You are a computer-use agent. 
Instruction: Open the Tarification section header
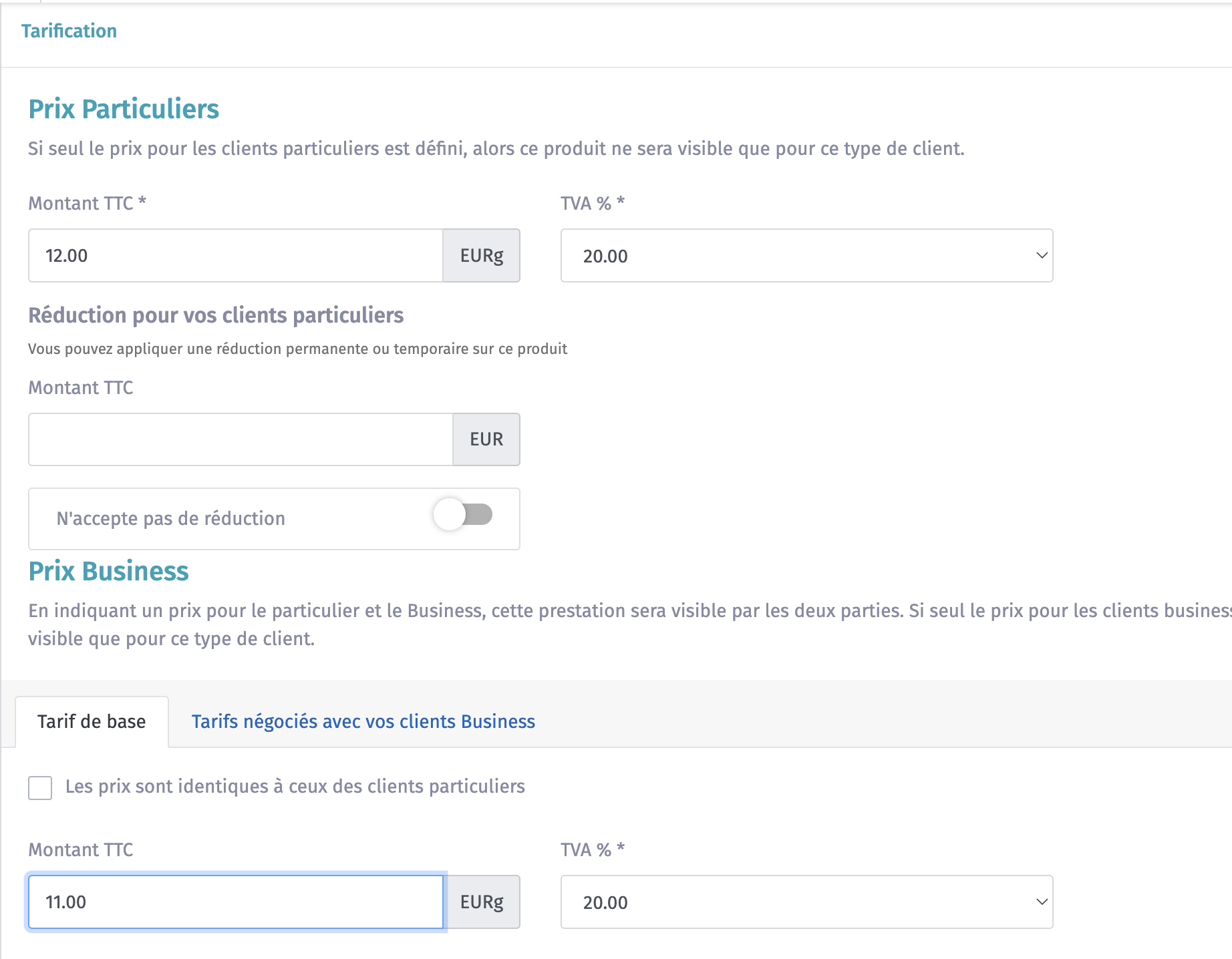pyautogui.click(x=69, y=31)
